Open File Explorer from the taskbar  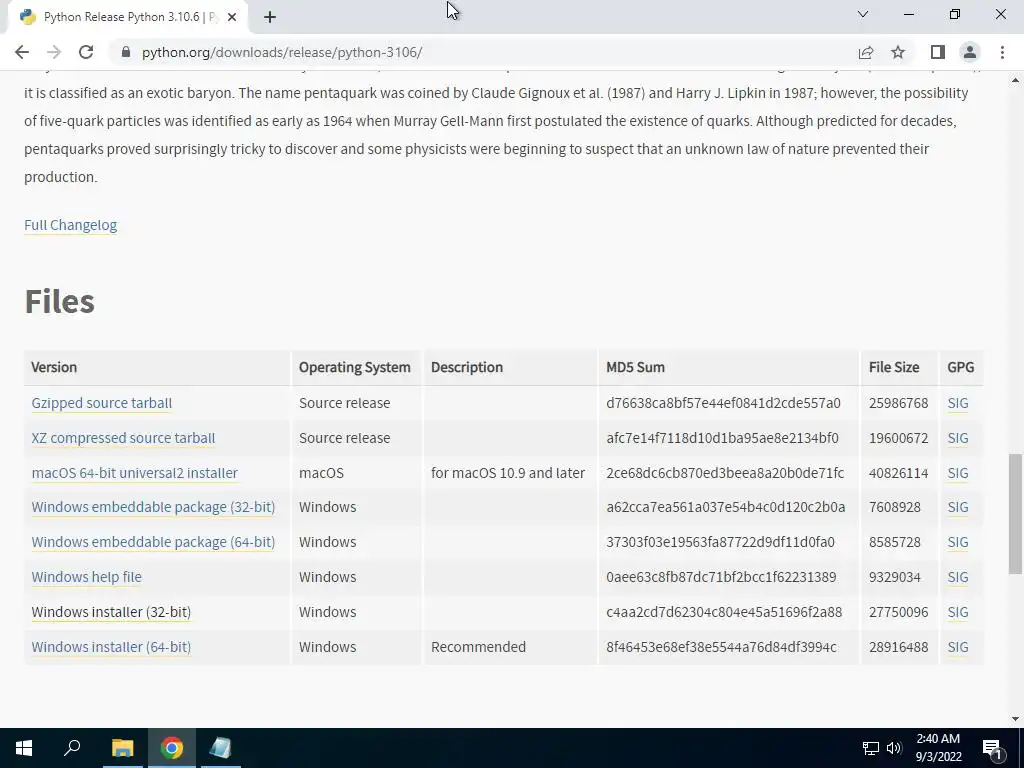tap(122, 748)
